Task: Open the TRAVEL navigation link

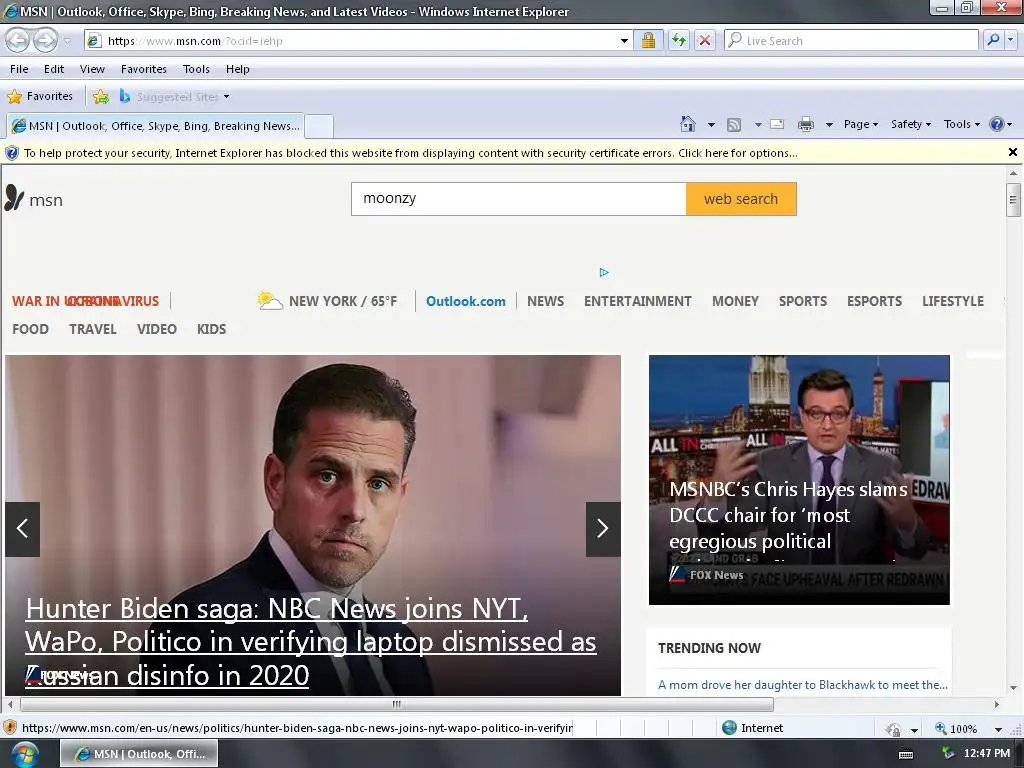Action: coord(93,329)
